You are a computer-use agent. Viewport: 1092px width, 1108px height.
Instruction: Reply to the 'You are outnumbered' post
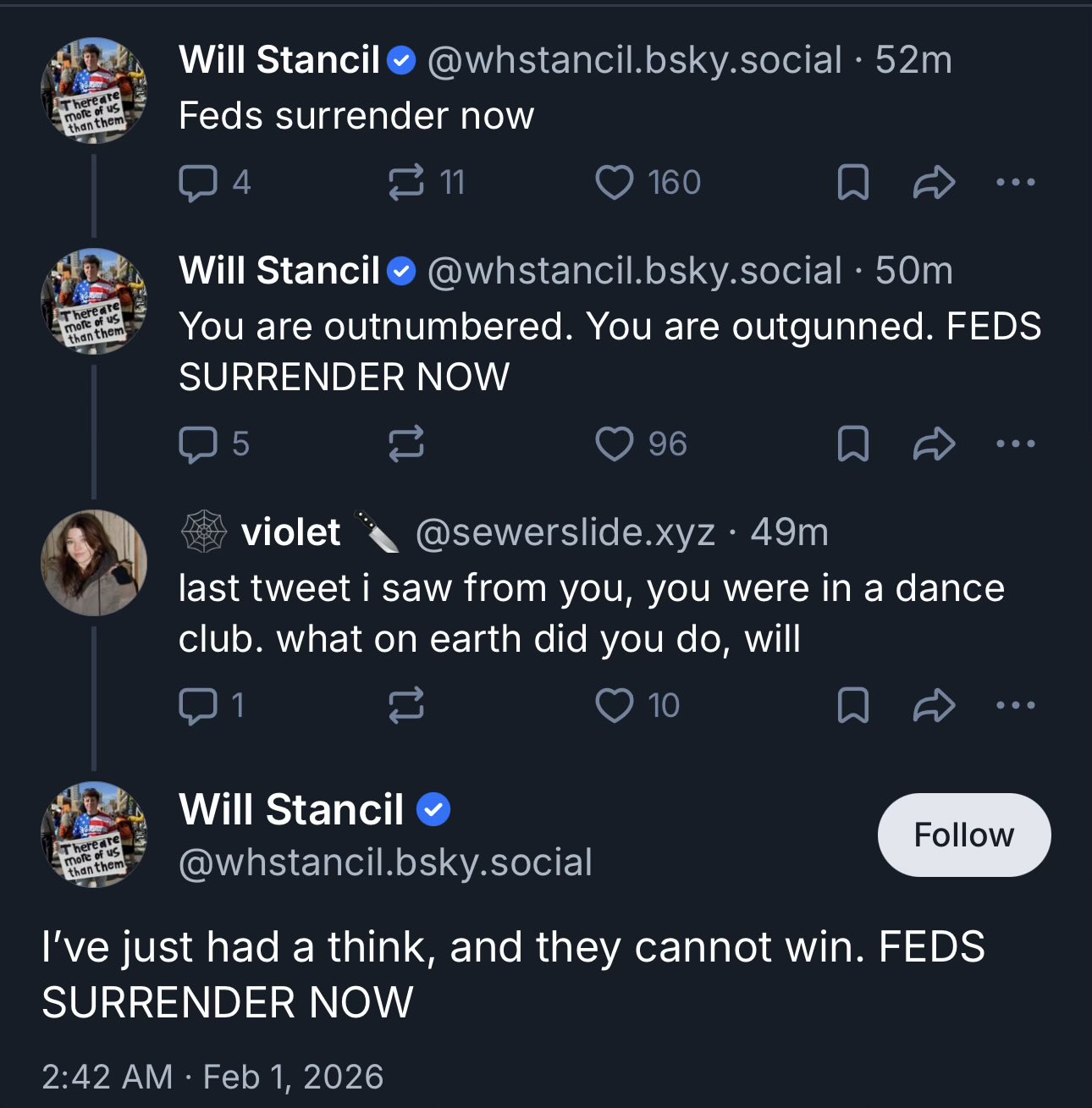click(x=214, y=444)
